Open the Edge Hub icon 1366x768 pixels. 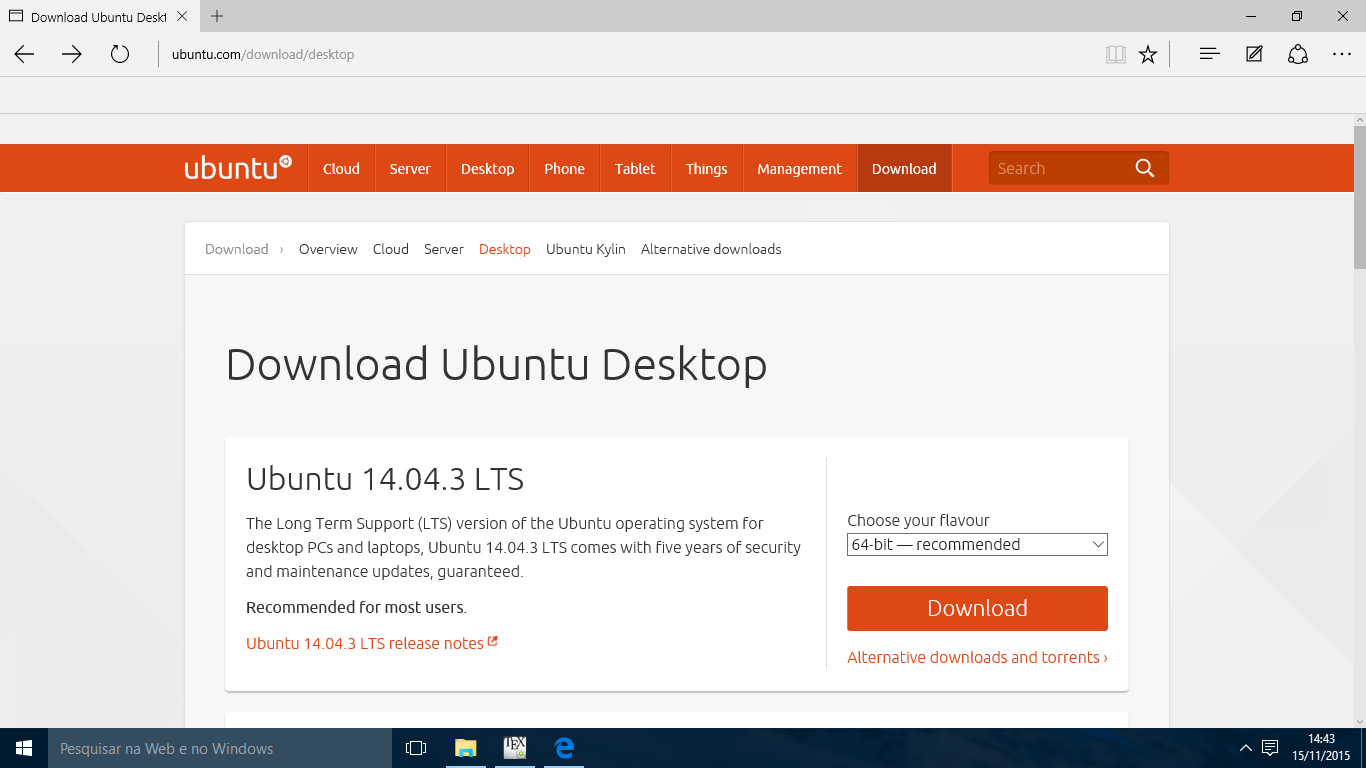1209,55
